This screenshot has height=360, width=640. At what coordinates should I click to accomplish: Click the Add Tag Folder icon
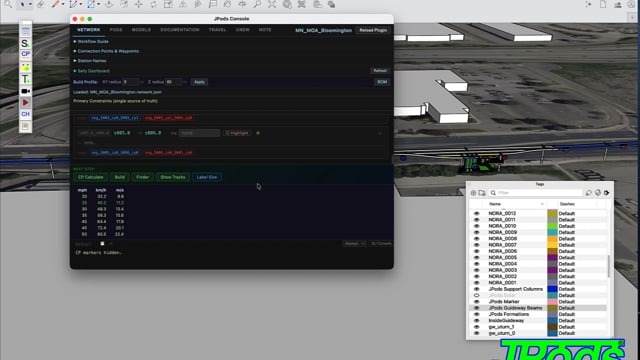point(482,193)
